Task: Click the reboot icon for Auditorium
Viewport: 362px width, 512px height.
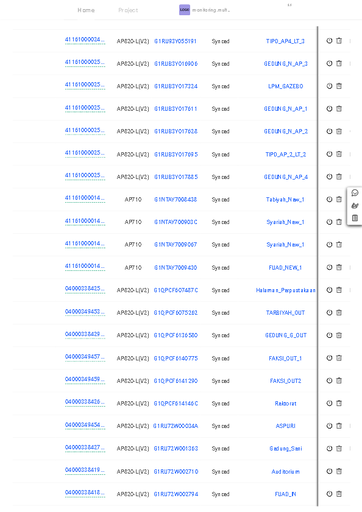Action: 329,471
